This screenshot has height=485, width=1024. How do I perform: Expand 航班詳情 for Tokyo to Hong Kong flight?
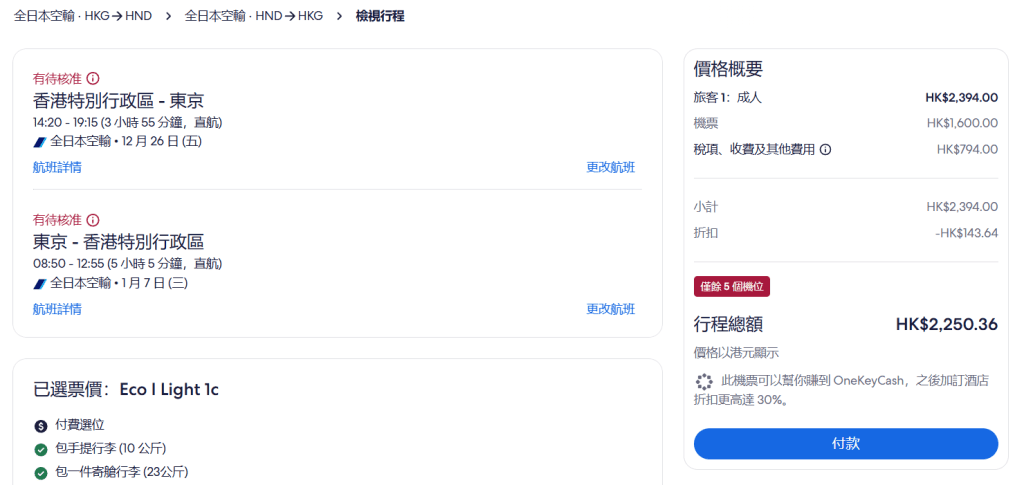pos(57,309)
